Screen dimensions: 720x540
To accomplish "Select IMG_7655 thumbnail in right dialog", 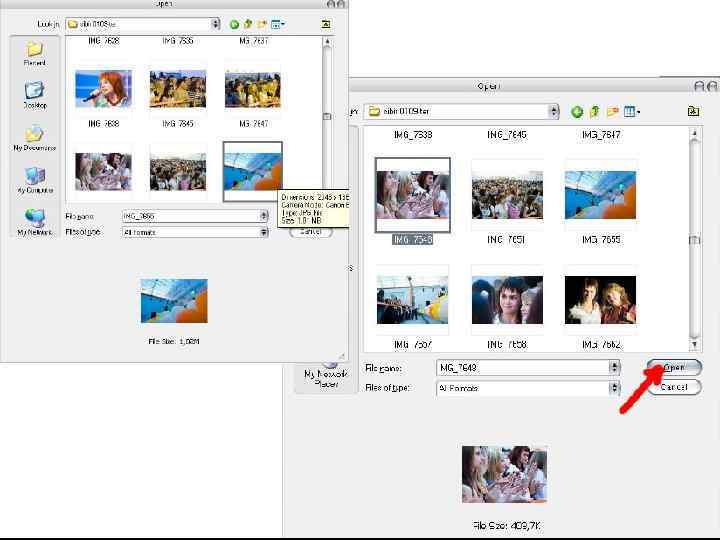I will [600, 195].
